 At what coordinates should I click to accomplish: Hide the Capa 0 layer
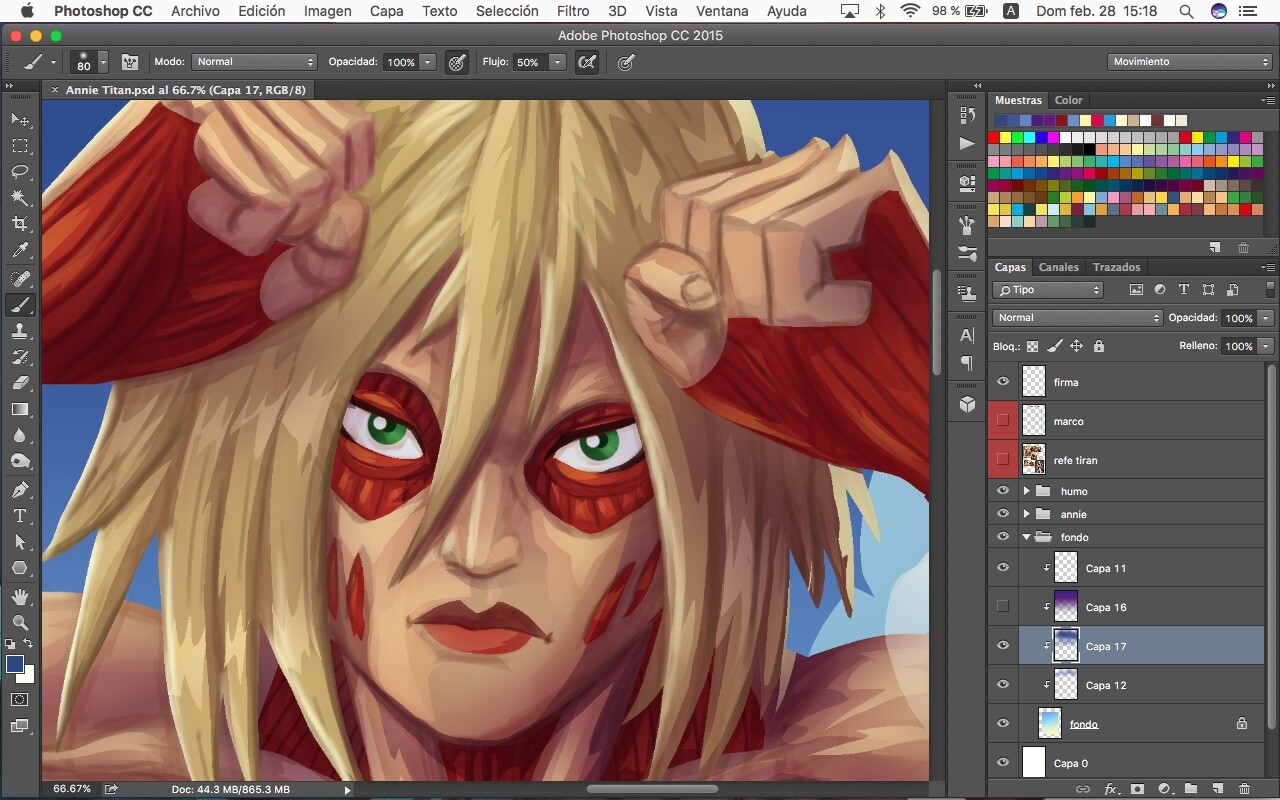[1003, 763]
